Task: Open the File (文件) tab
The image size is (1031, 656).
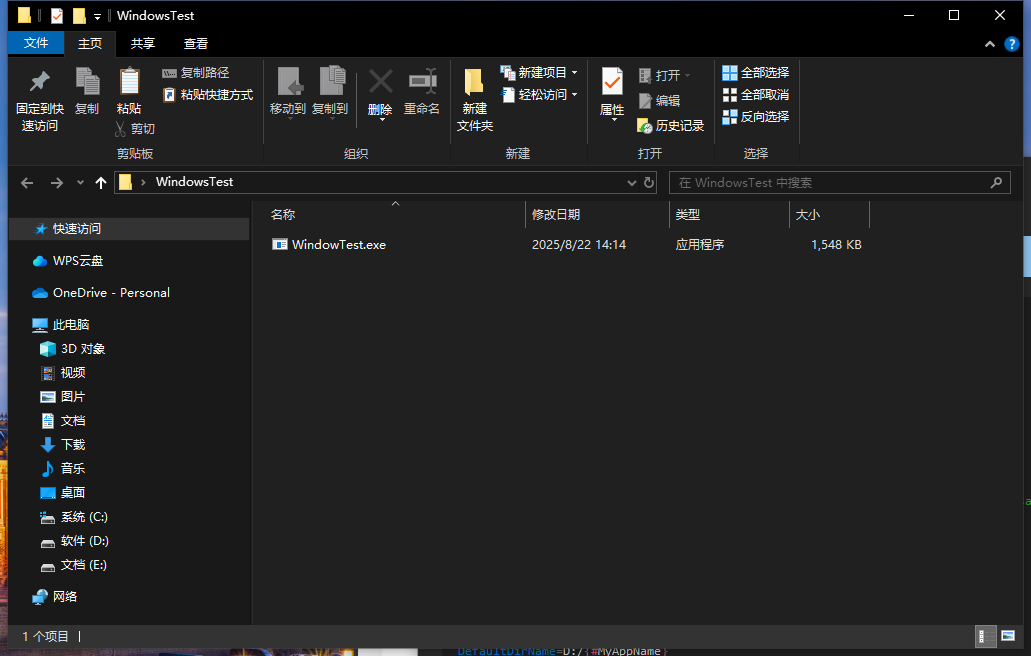Action: click(x=36, y=43)
